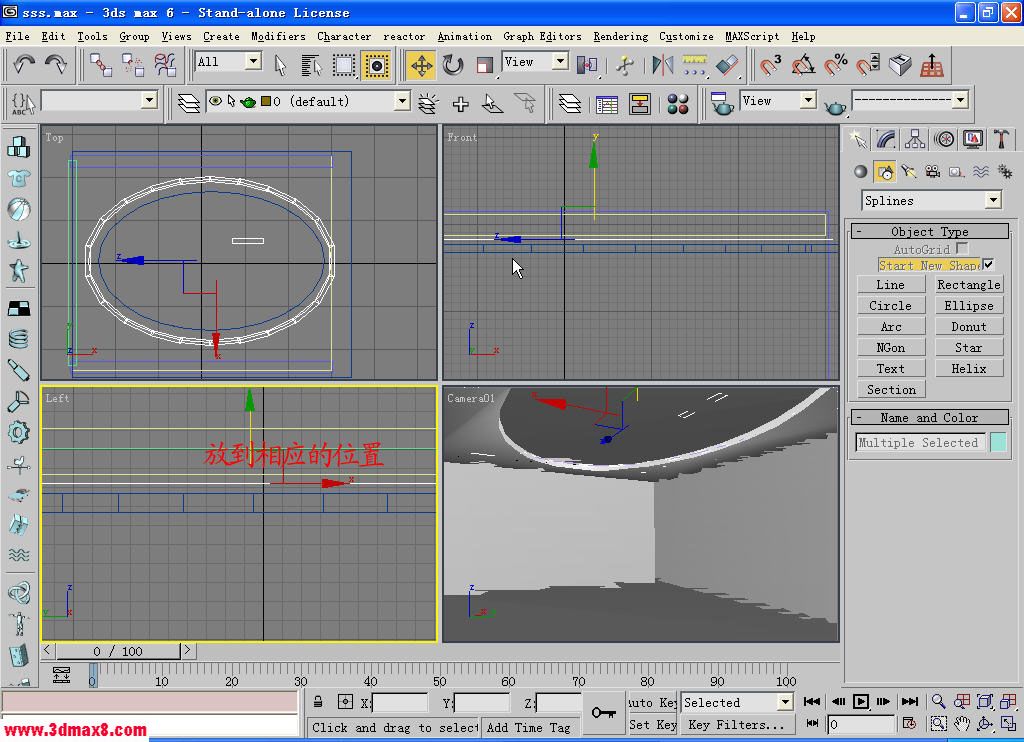
Task: Open the Graph Editors menu
Action: (542, 36)
